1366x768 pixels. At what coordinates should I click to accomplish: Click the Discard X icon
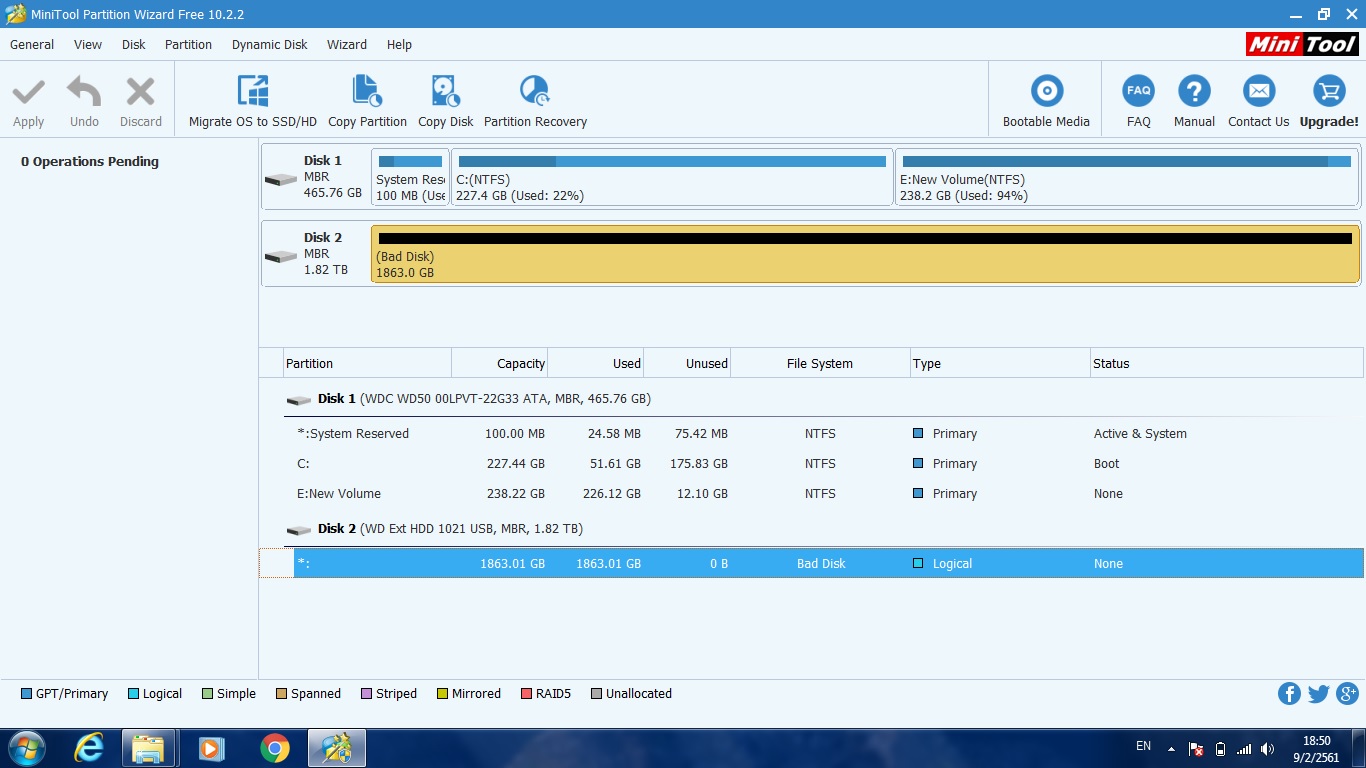[x=140, y=93]
